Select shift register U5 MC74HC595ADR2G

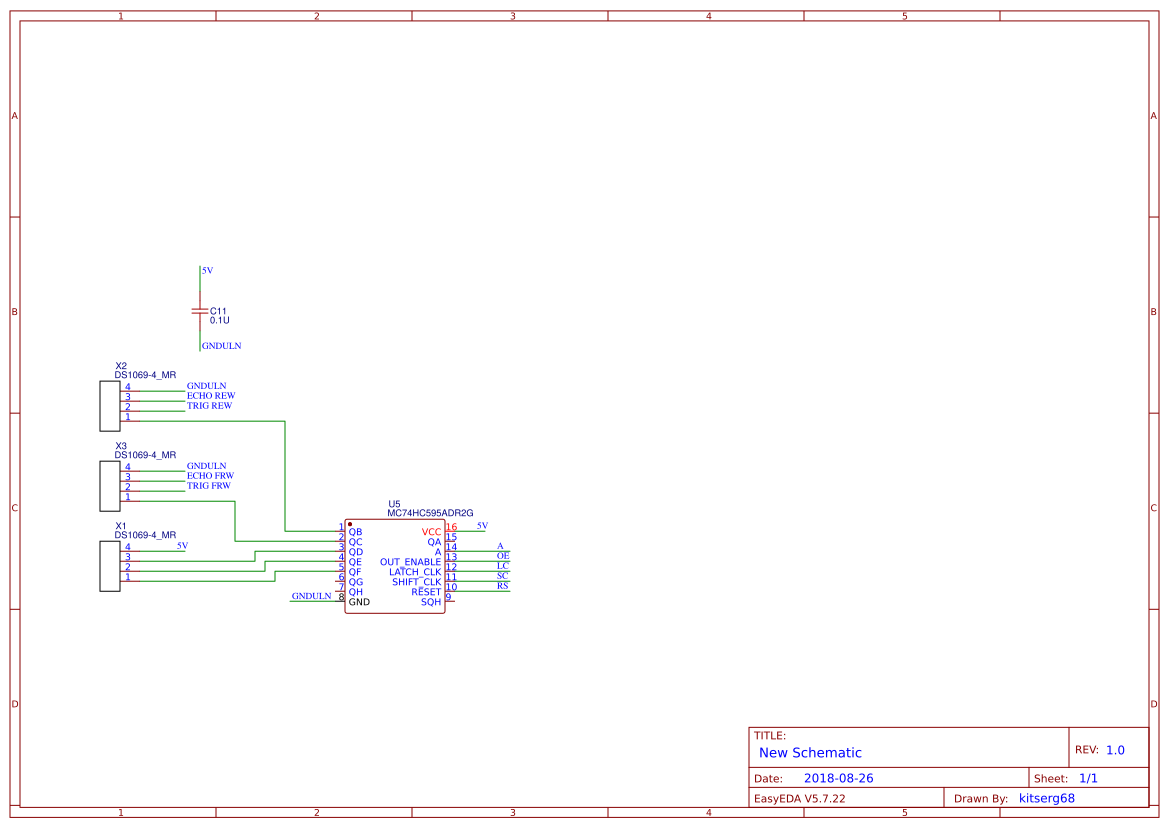click(x=395, y=565)
